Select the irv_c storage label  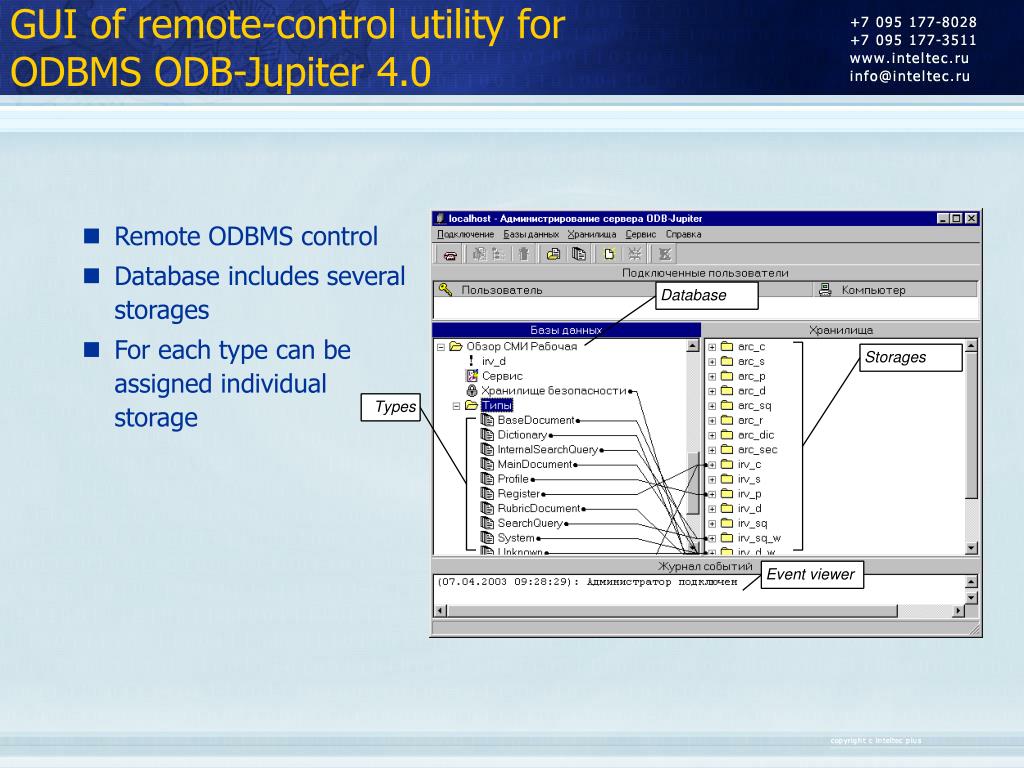point(749,464)
